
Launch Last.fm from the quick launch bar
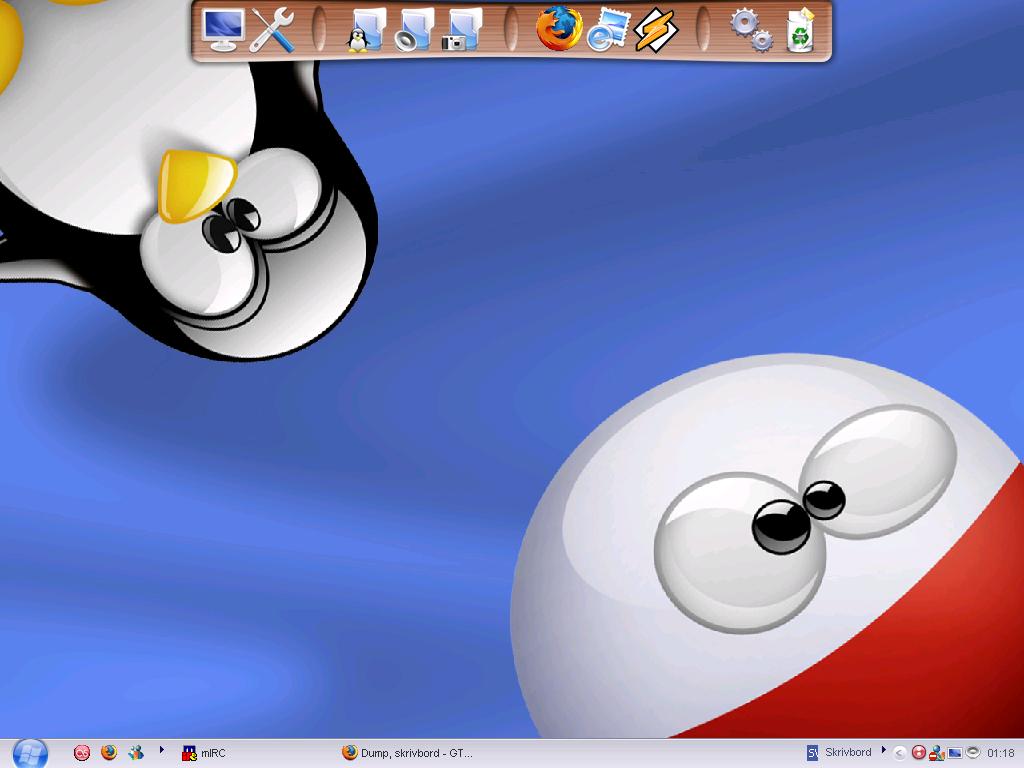[82, 753]
